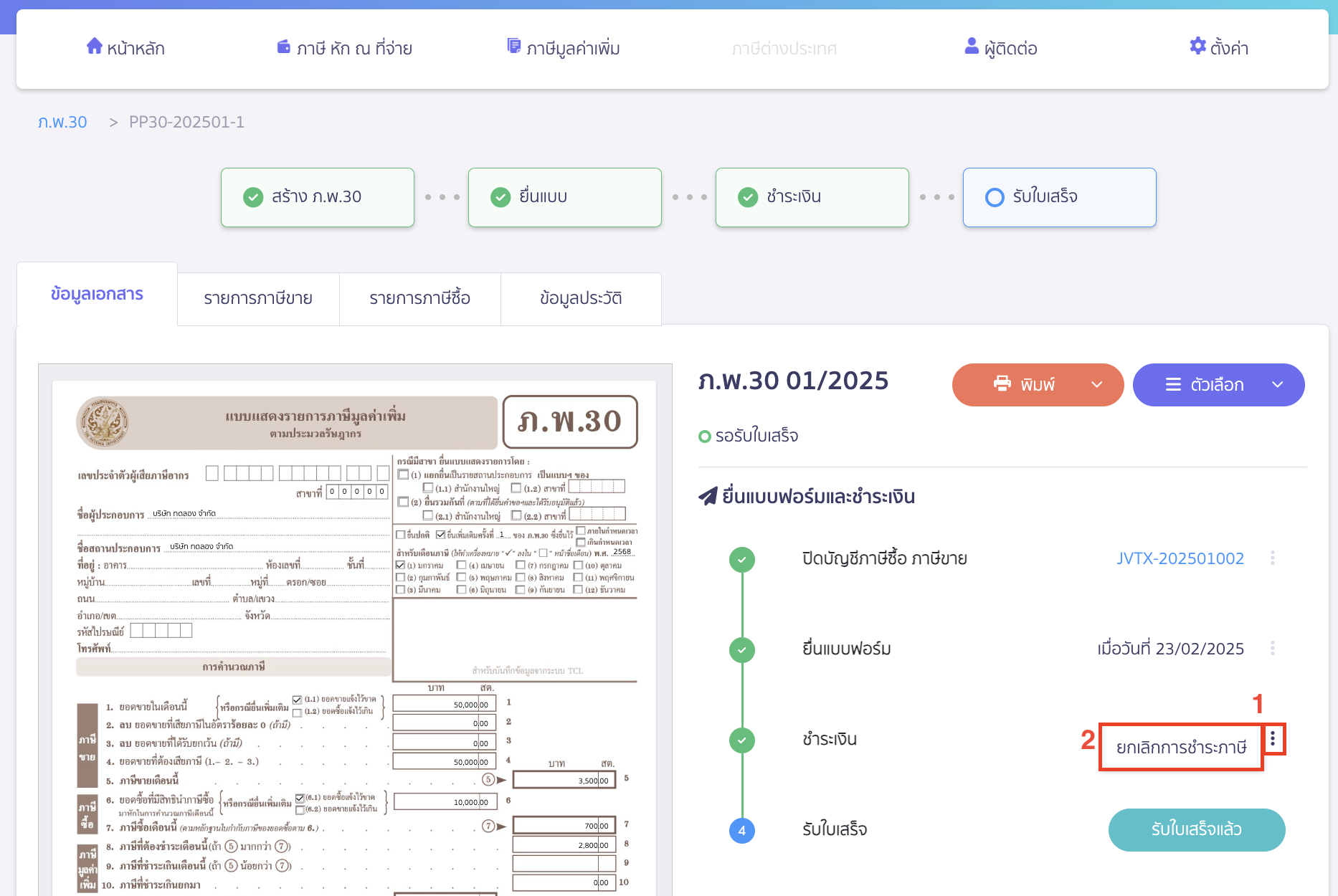Open three-dot menu beside ยื่นแบบฟอร์ม step
This screenshot has width=1338, height=896.
coord(1273,649)
